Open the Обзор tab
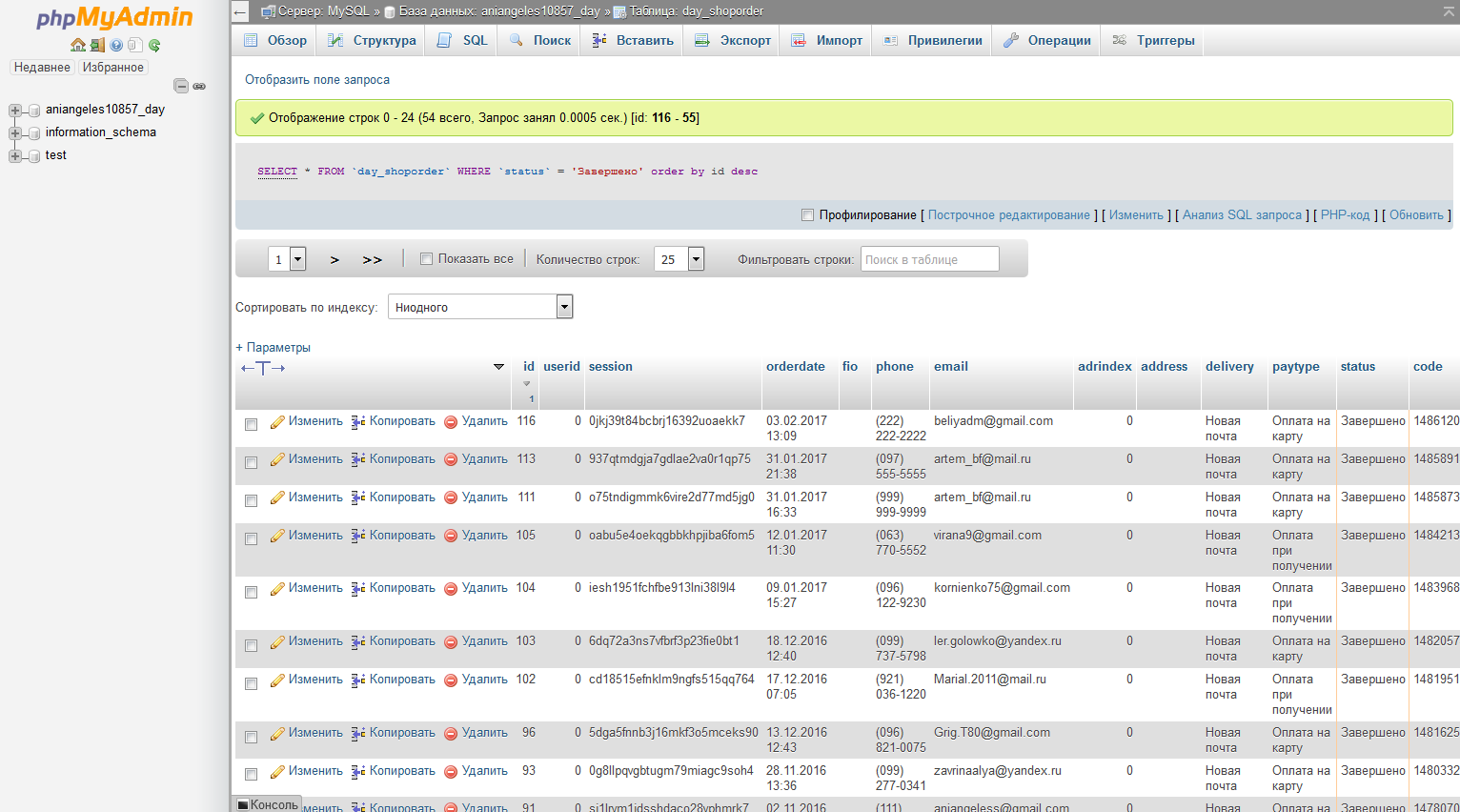Screen dimensions: 1460x812 [x=274, y=40]
